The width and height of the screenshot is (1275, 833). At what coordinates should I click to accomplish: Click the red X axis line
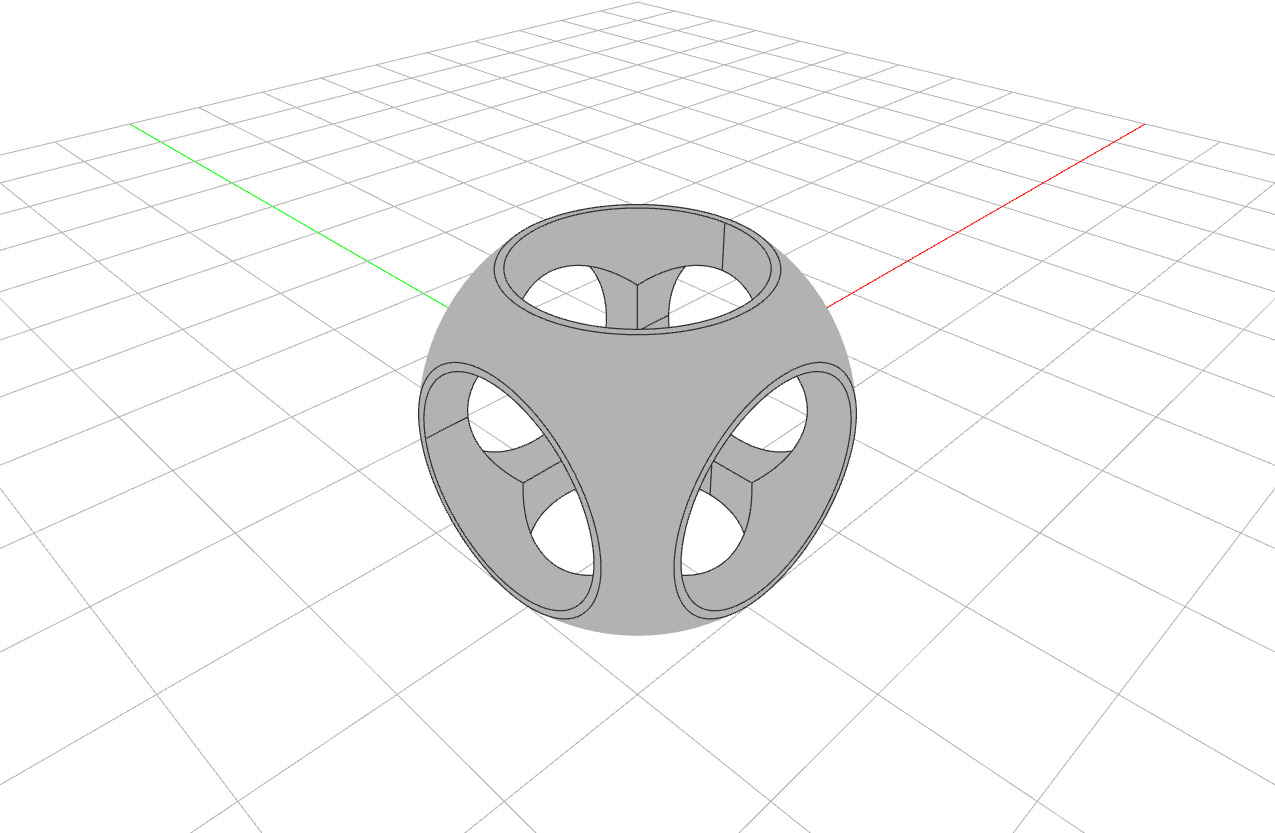click(x=985, y=214)
